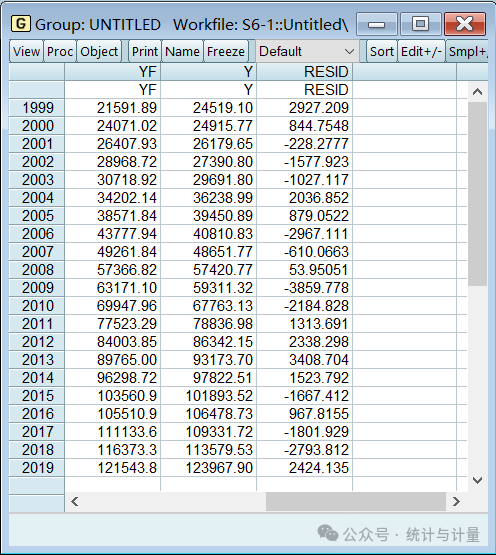The image size is (496, 555).
Task: Click RESID cell -1801.929
Action: [304, 432]
